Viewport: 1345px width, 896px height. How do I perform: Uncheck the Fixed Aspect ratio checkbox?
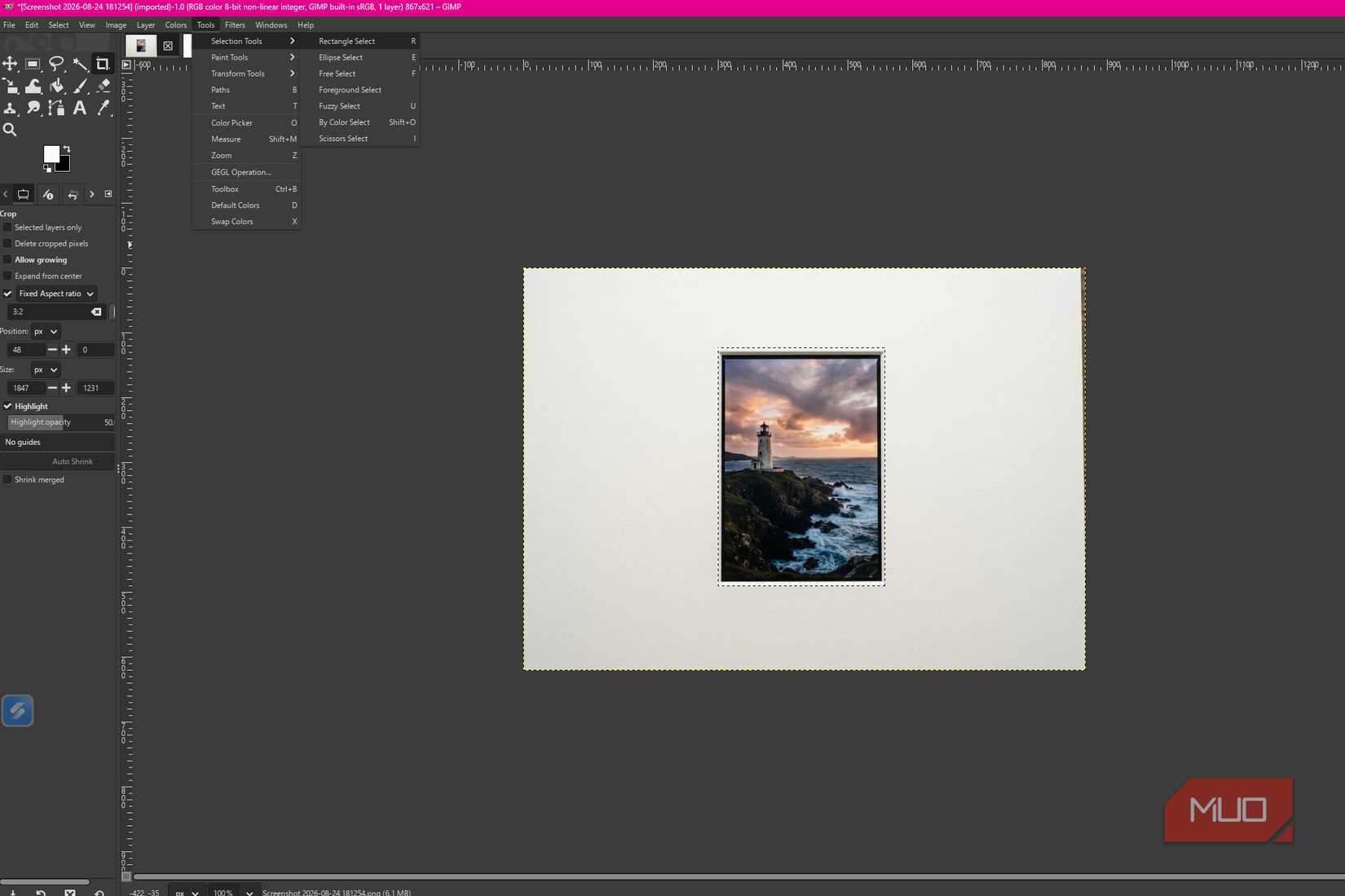point(7,294)
